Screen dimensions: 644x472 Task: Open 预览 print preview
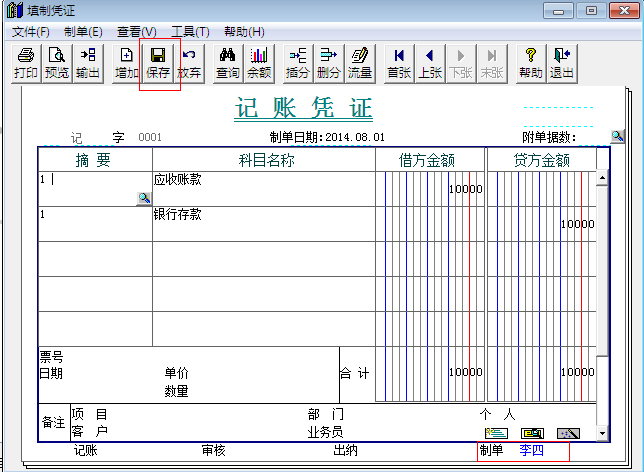click(57, 63)
